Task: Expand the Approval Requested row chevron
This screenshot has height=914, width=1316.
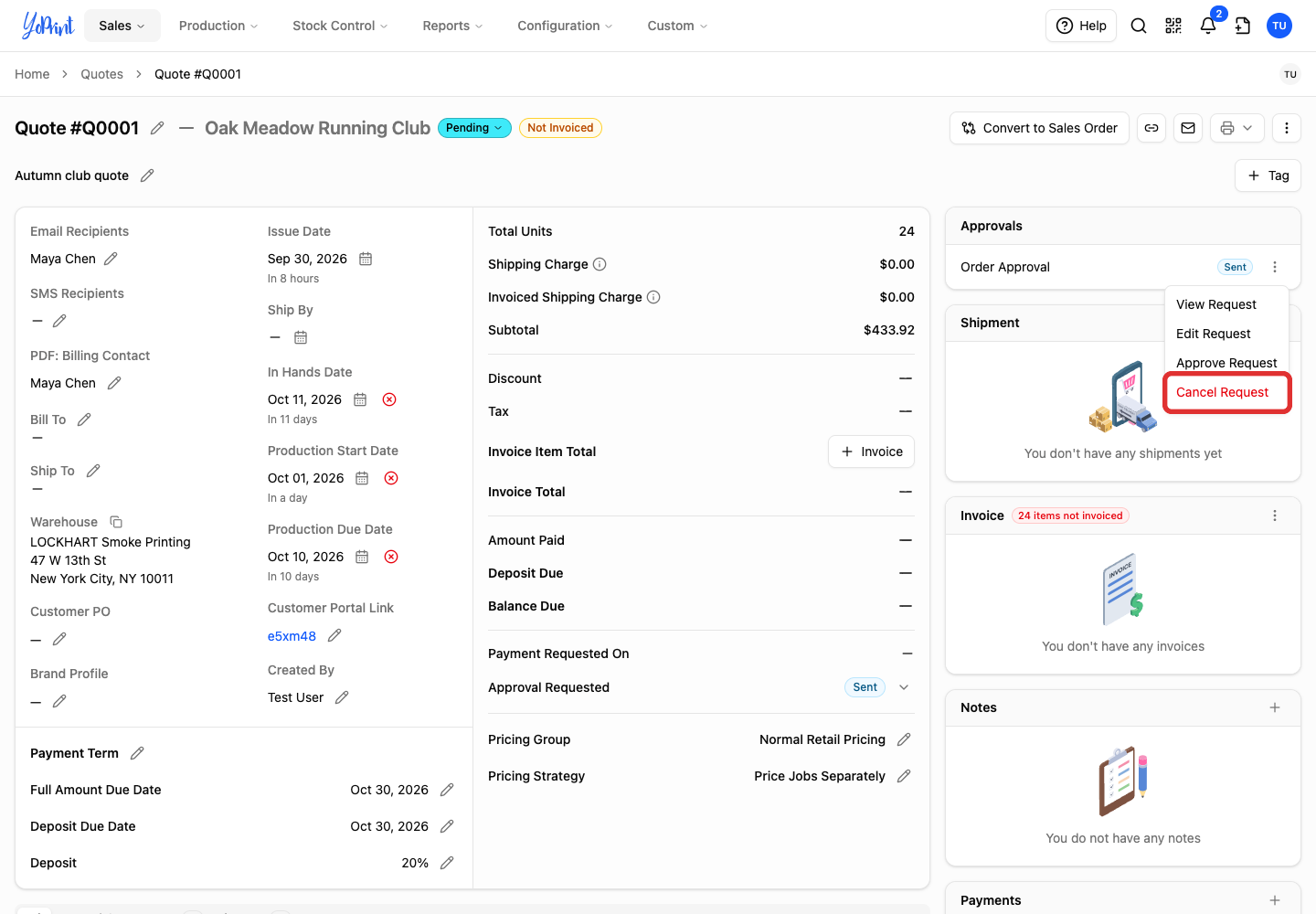Action: tap(904, 687)
